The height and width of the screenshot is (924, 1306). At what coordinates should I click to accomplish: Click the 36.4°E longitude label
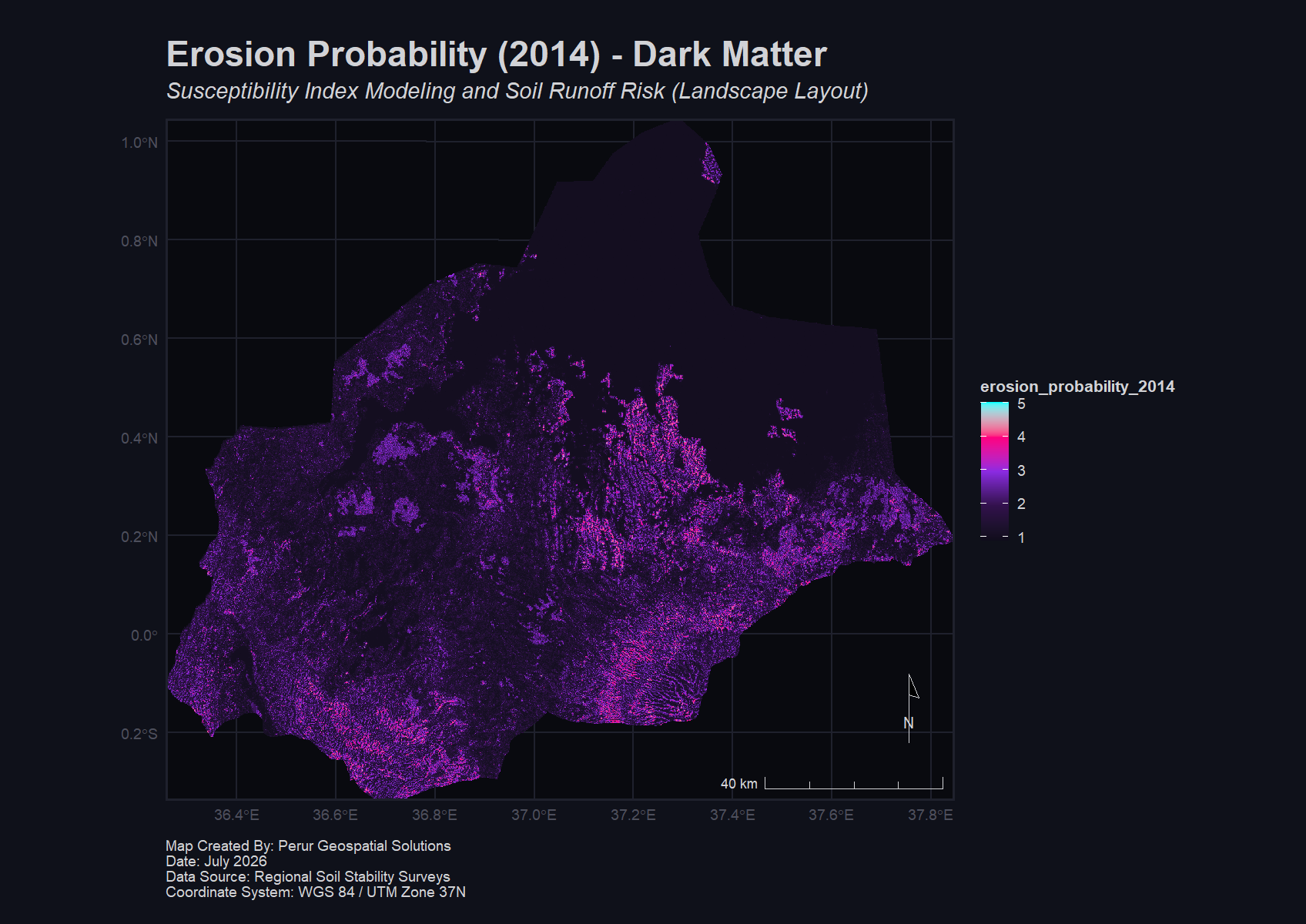coord(236,815)
